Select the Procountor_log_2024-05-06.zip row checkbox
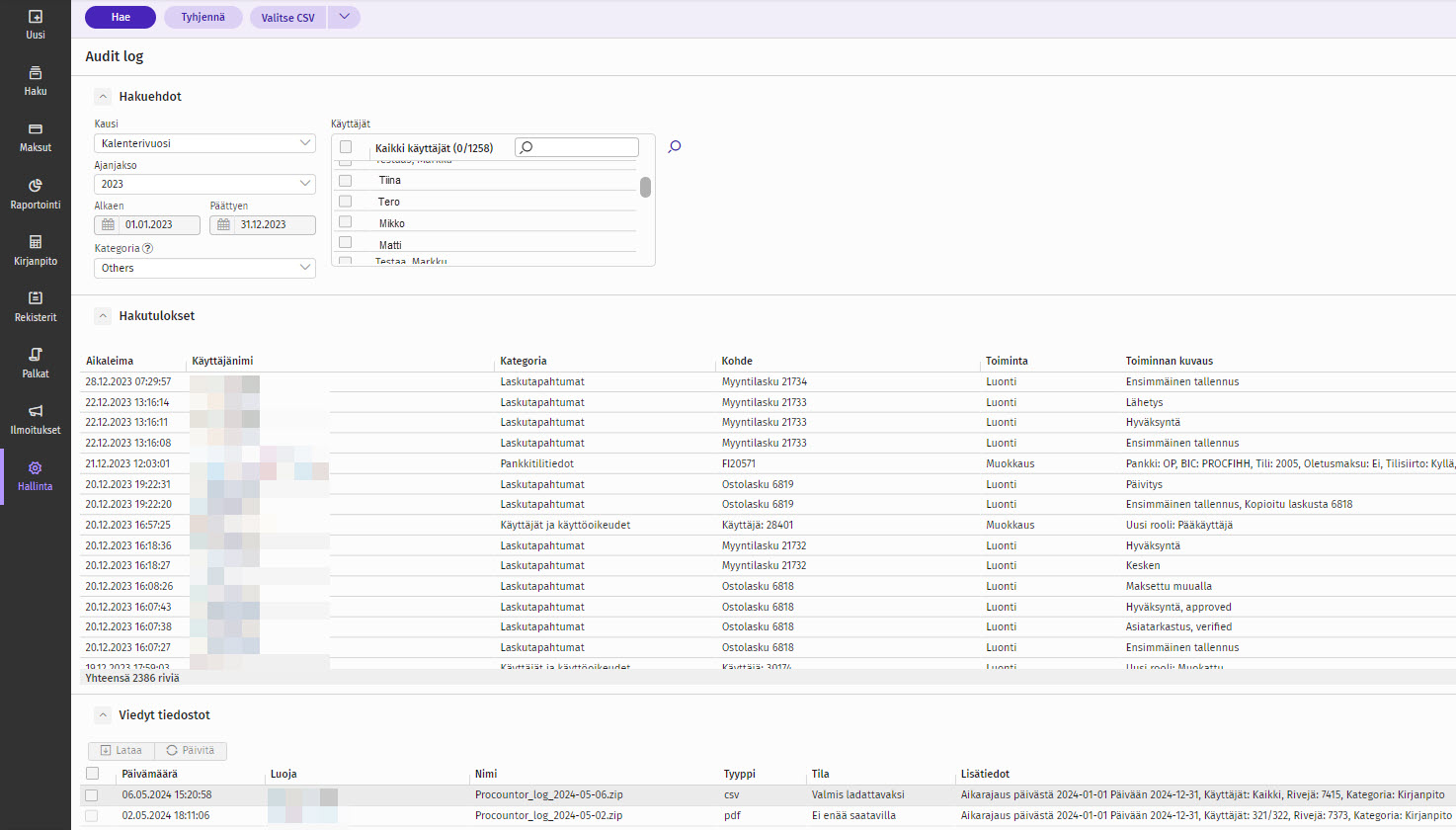Viewport: 1456px width, 830px height. tap(92, 795)
